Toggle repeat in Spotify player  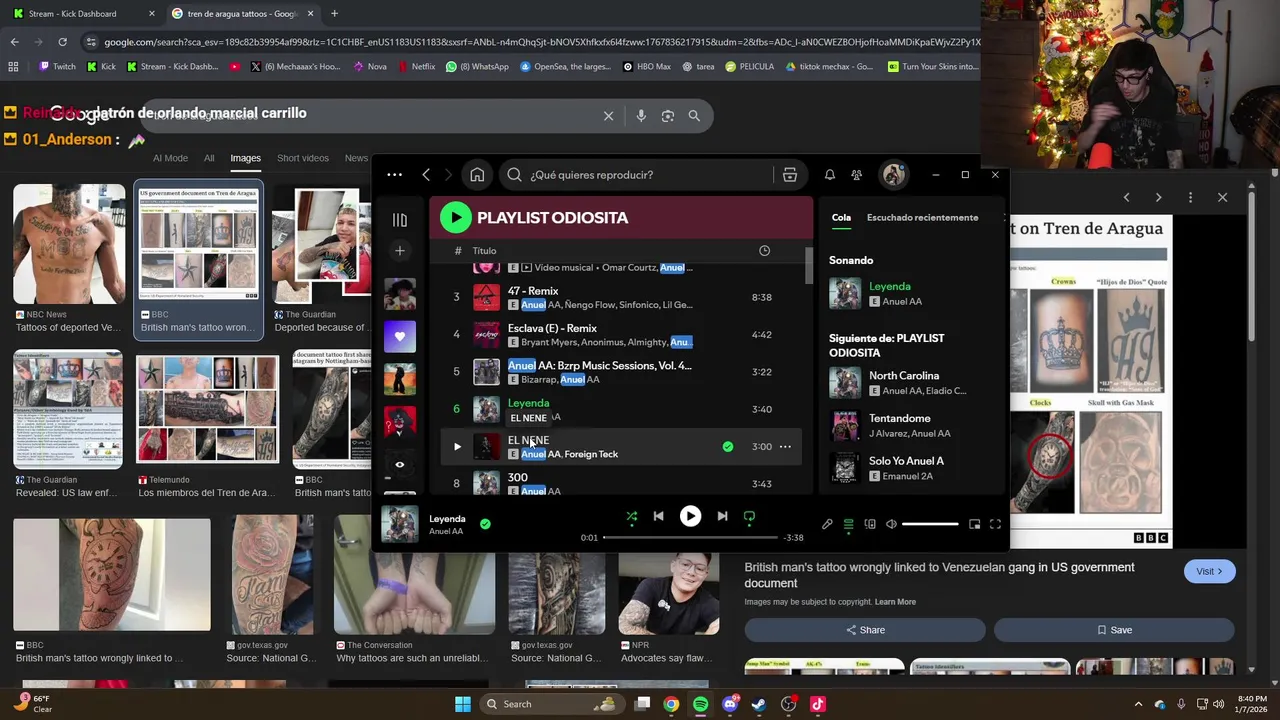pos(749,516)
